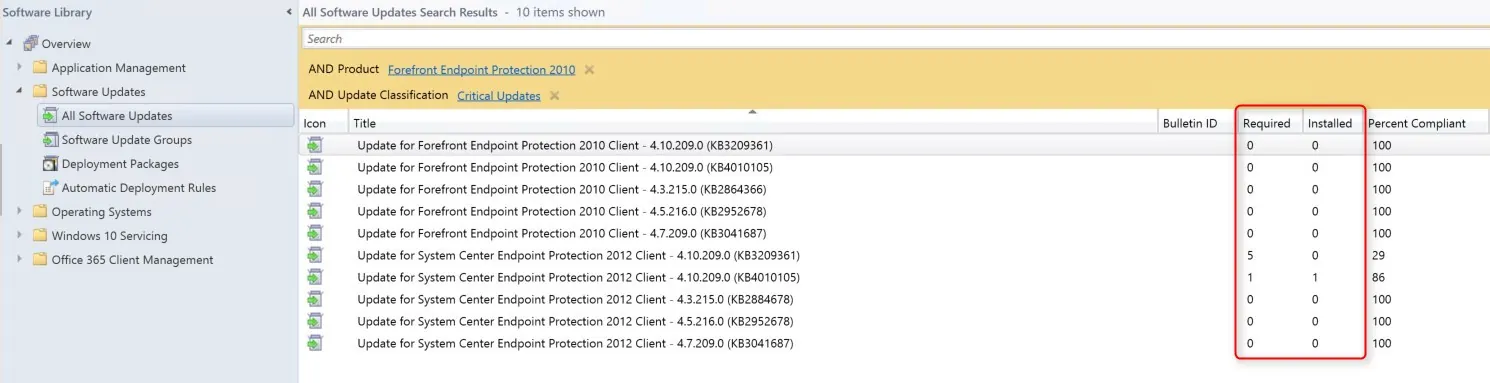
Task: Sort by the Percent Compliant column
Action: (x=1416, y=123)
